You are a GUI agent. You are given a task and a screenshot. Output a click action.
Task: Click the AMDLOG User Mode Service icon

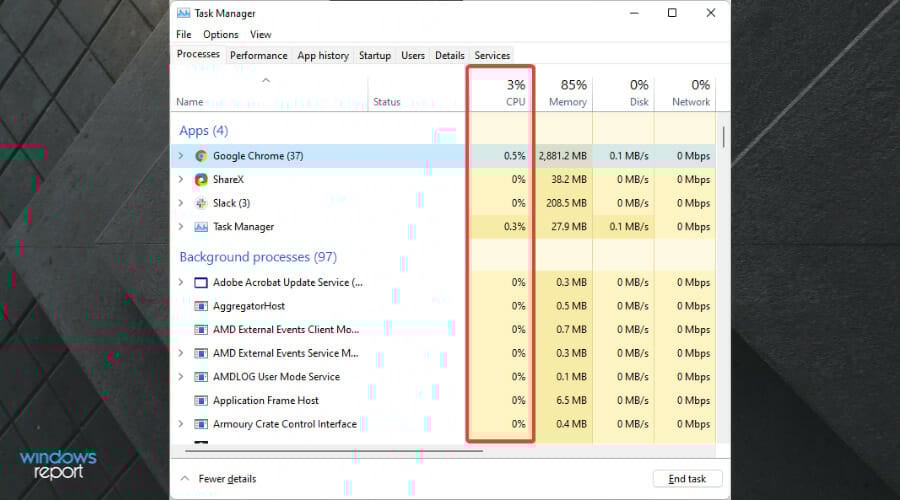(x=201, y=377)
